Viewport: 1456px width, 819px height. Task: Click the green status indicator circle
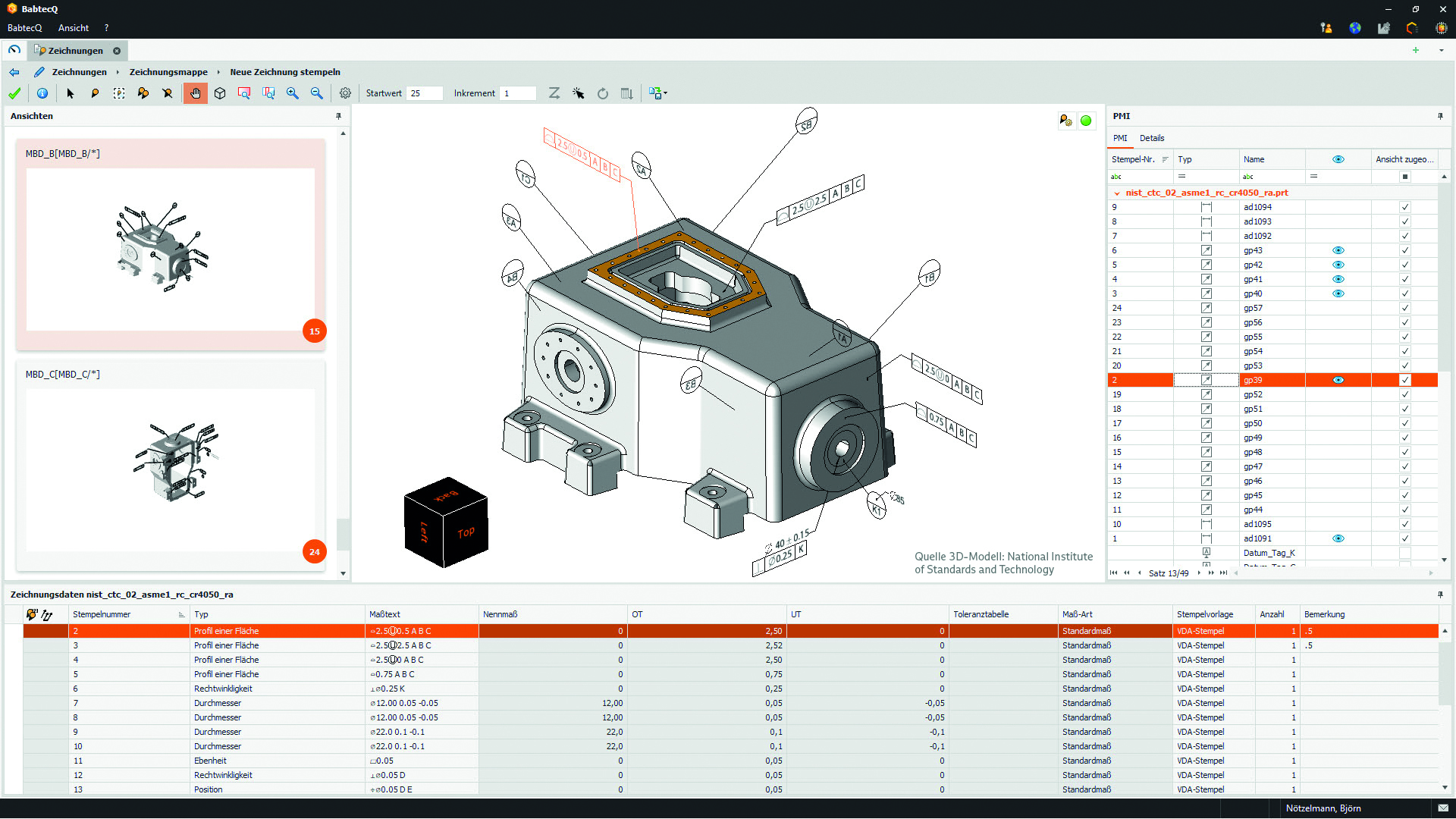click(1087, 120)
